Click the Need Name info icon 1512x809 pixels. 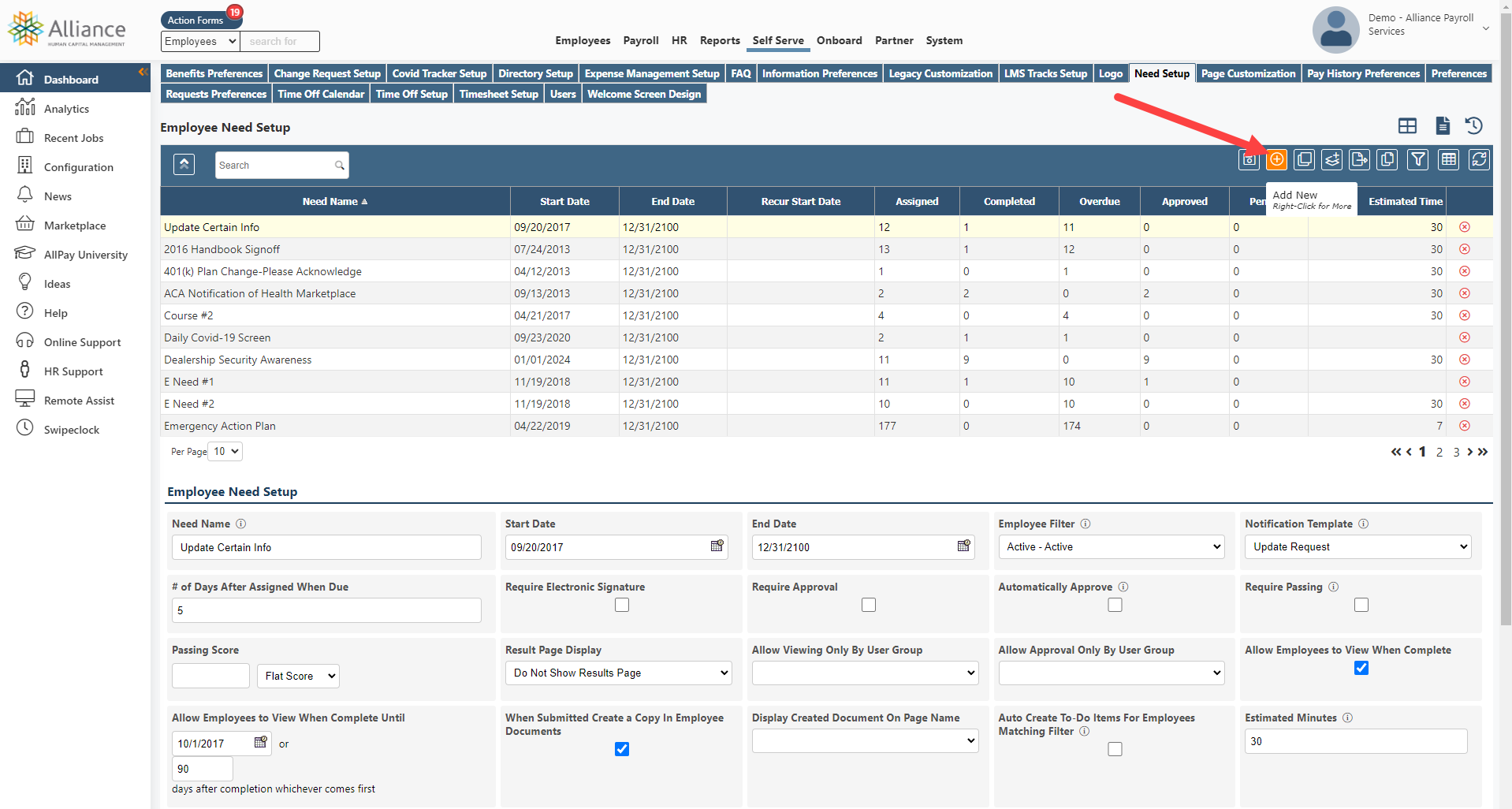[241, 524]
